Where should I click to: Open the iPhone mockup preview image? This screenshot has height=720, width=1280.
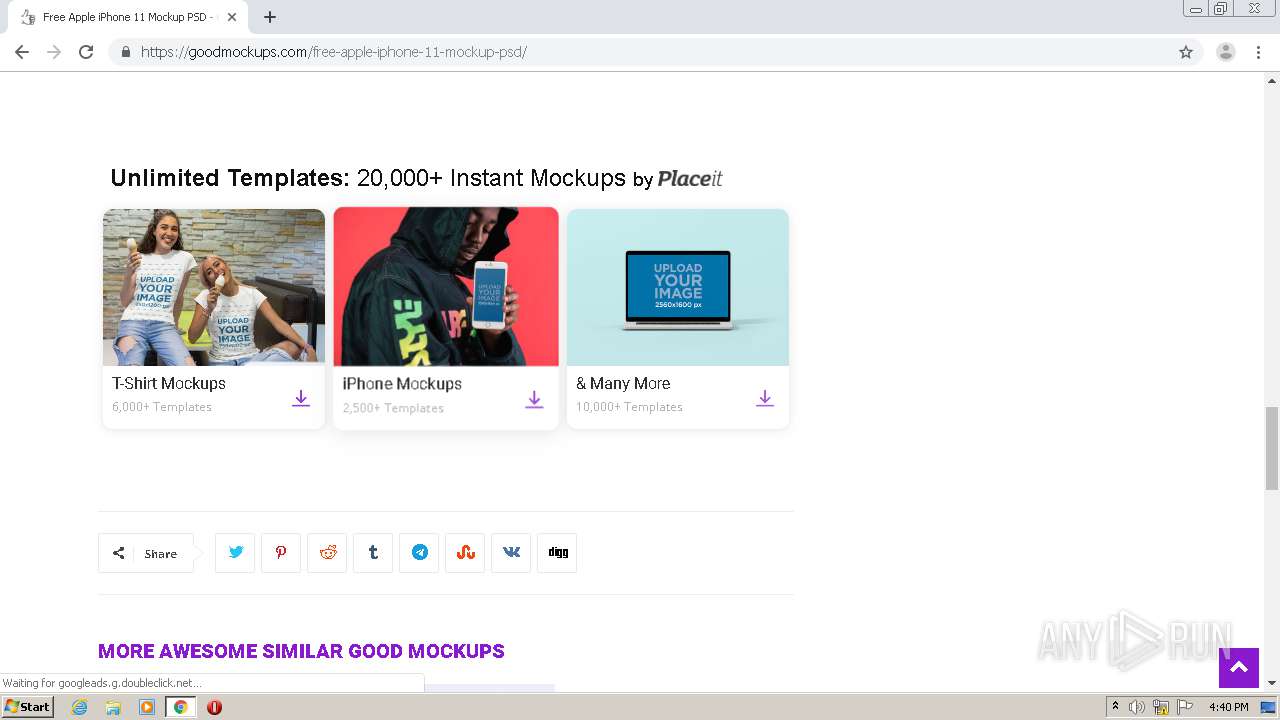click(446, 287)
